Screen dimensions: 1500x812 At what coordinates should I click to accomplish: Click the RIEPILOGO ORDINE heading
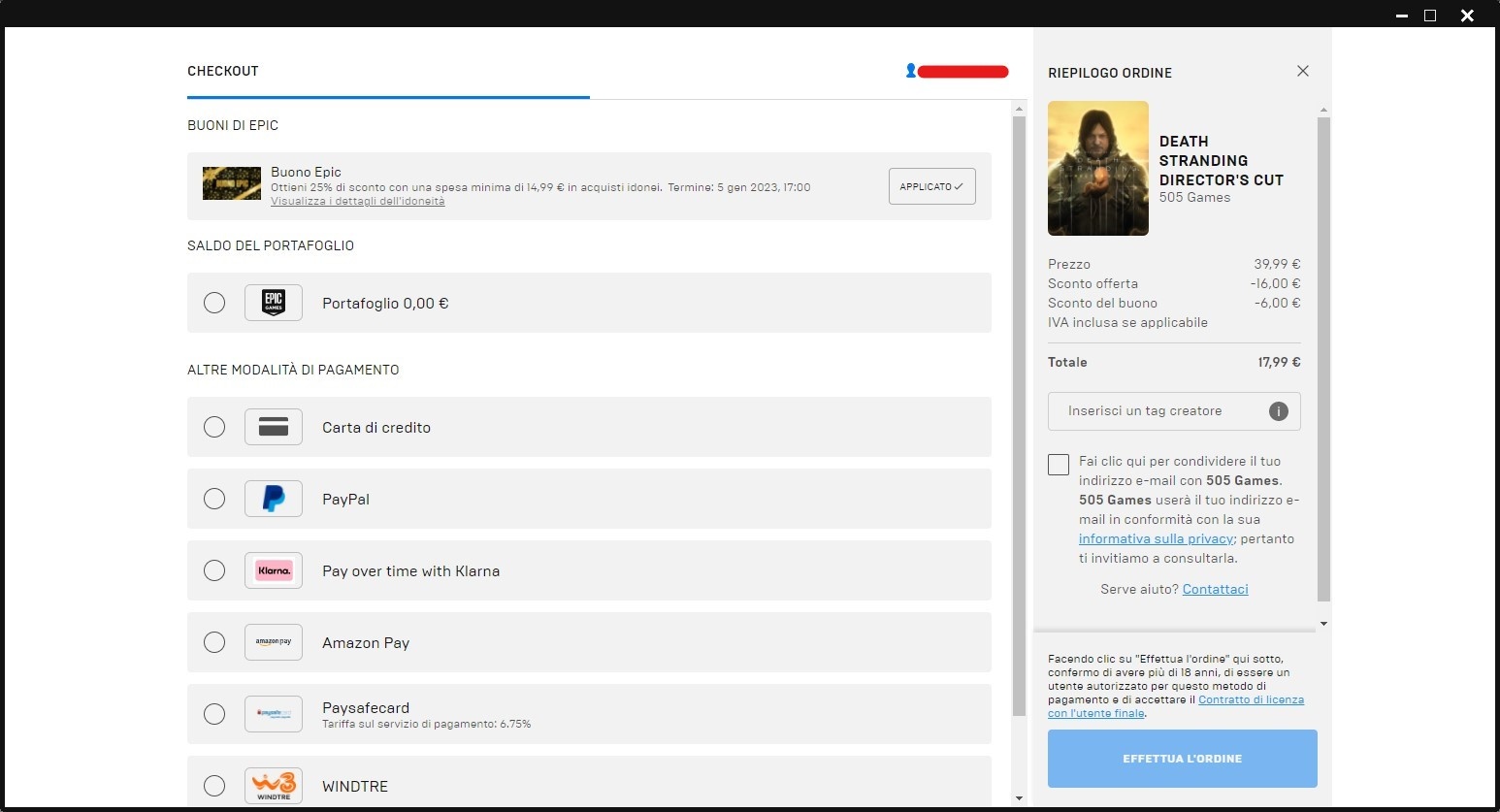(1110, 73)
